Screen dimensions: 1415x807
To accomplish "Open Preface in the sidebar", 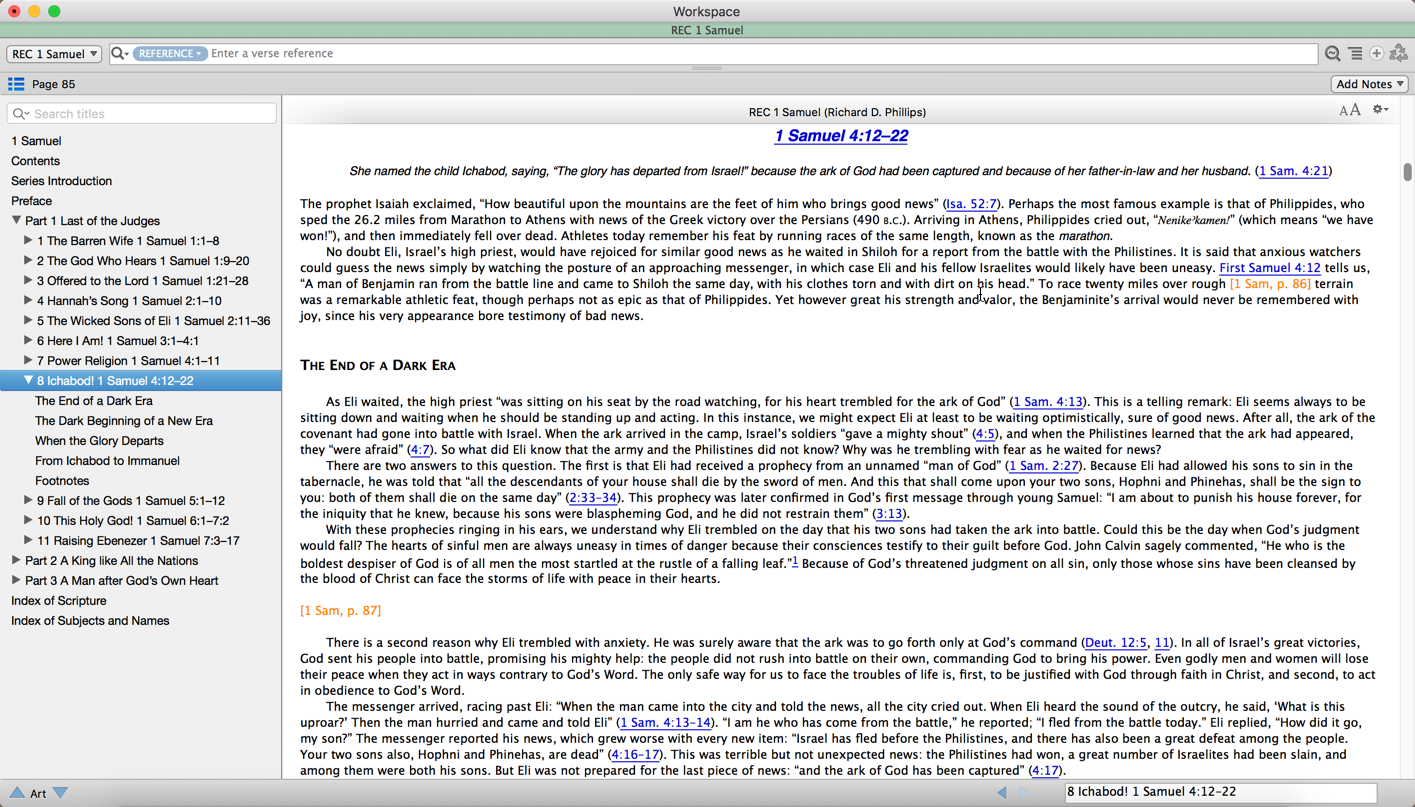I will 31,201.
